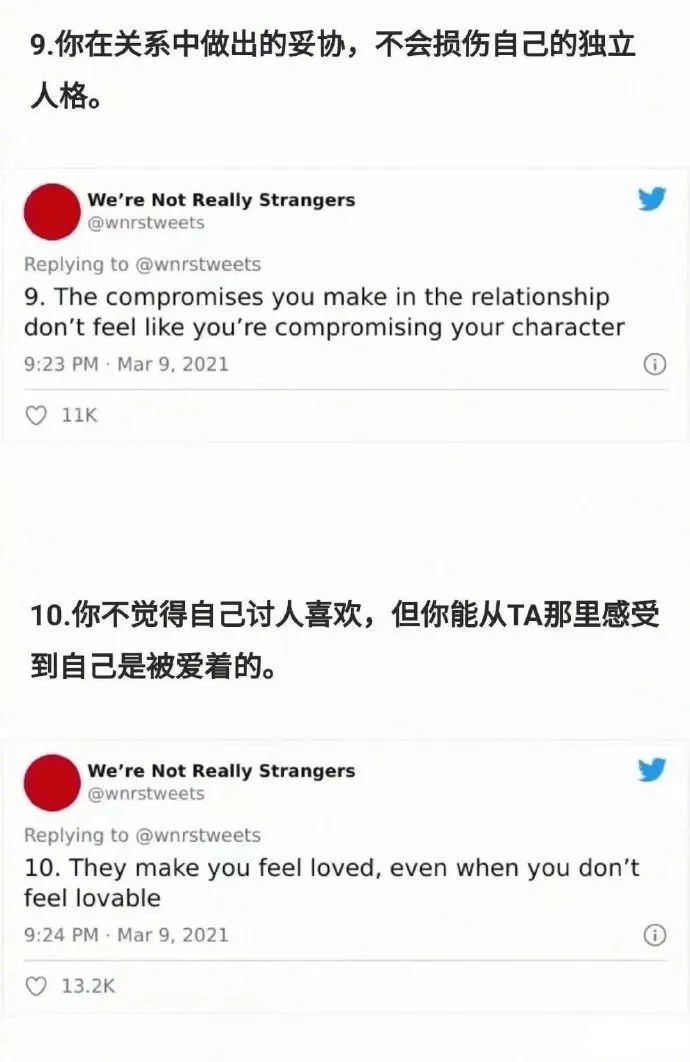
Task: Like tweet 9 with heart icon
Action: (36, 415)
